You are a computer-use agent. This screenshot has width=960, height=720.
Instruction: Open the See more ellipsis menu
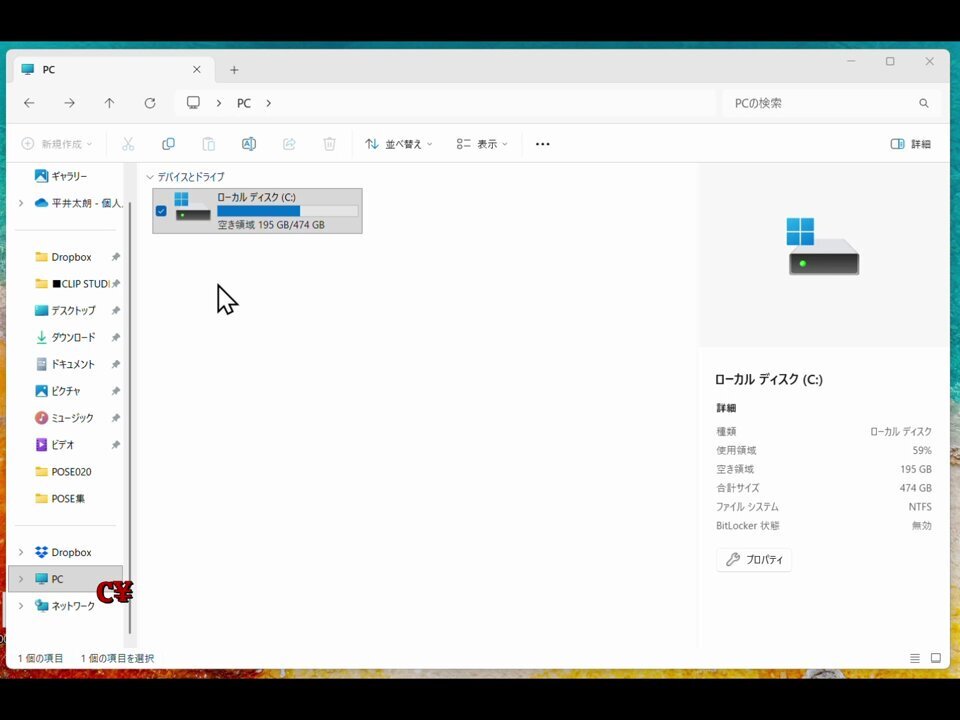point(542,144)
